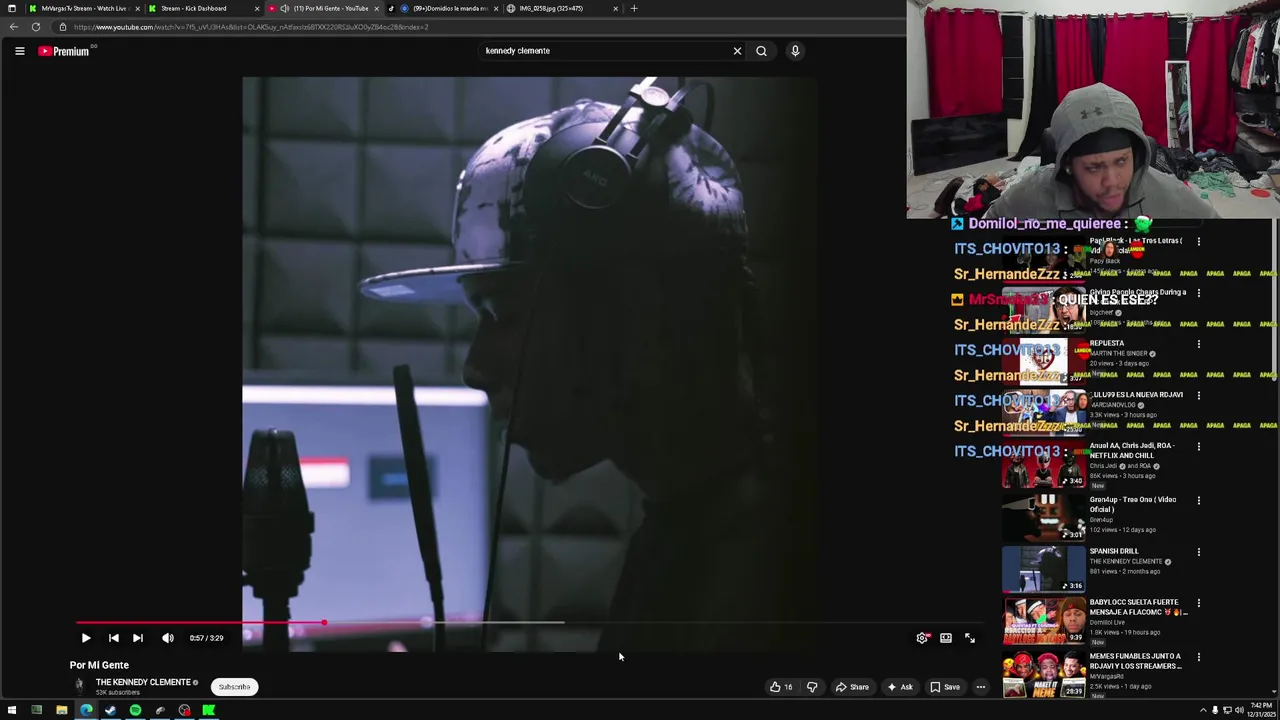Open the Windows Start menu

12,711
